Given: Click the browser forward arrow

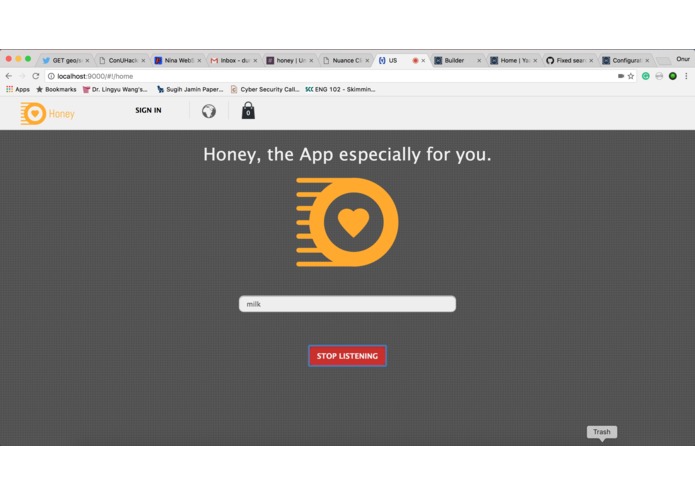Looking at the screenshot, I should pyautogui.click(x=22, y=76).
